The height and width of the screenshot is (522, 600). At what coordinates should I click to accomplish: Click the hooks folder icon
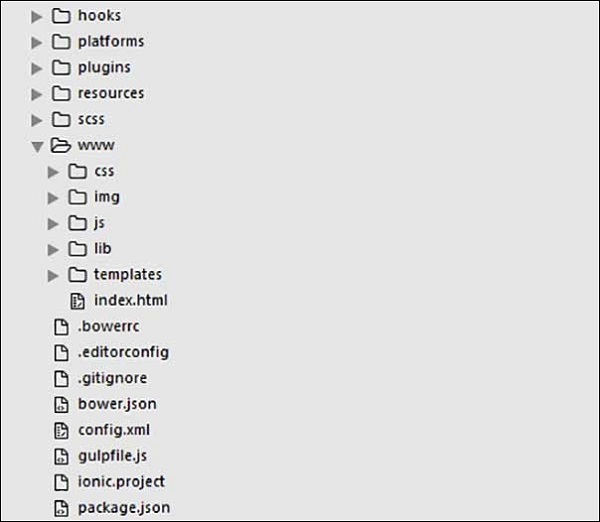pyautogui.click(x=60, y=16)
